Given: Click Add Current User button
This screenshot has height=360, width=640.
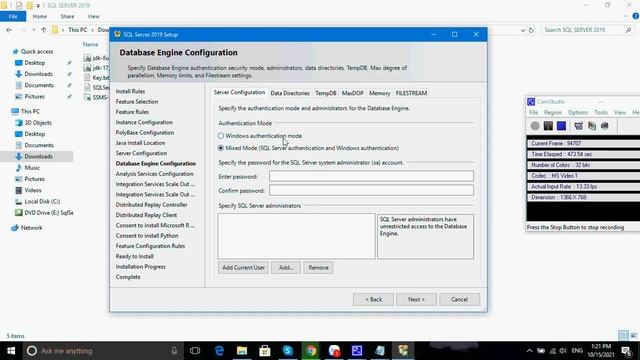Looking at the screenshot, I should pyautogui.click(x=243, y=268).
